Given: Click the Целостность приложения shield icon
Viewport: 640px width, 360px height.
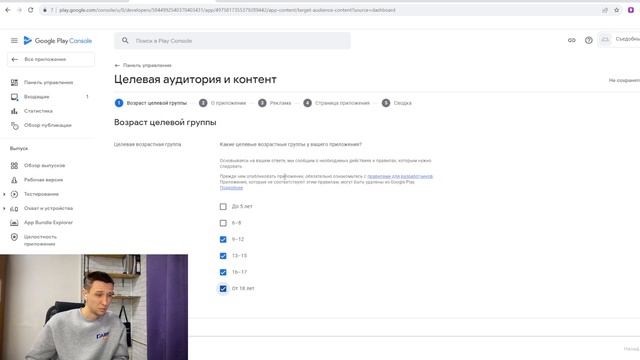Looking at the screenshot, I should pos(14,237).
